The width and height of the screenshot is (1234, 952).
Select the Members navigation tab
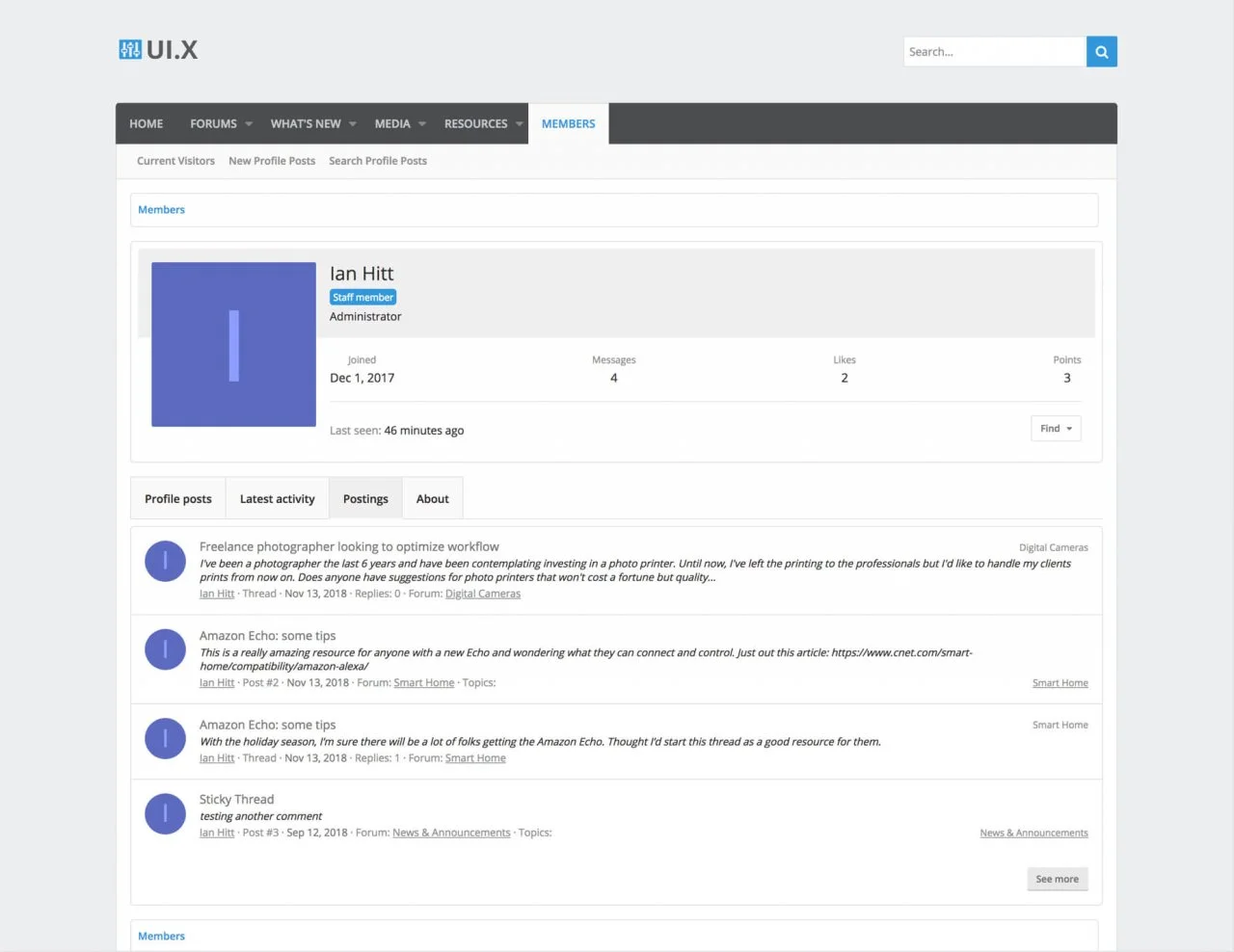click(x=568, y=124)
